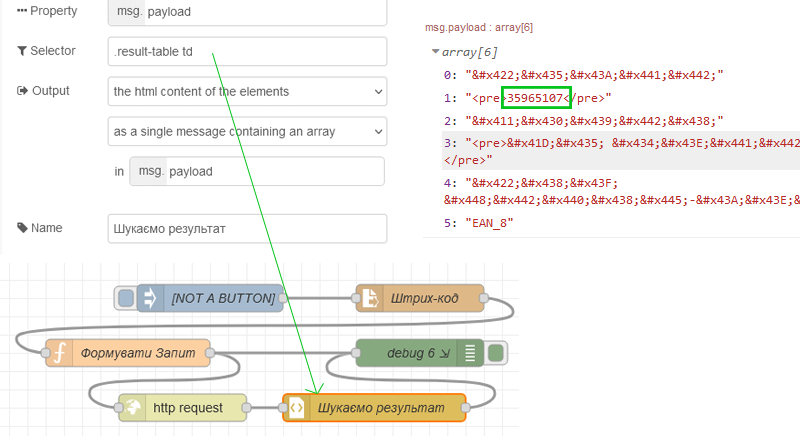This screenshot has height=436, width=800.
Task: Open the single message array dropdown
Action: pyautogui.click(x=246, y=131)
